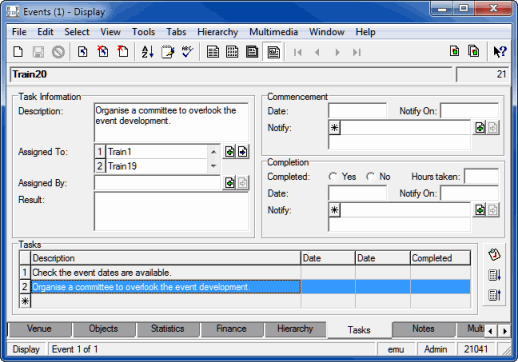This screenshot has width=518, height=362.
Task: Click the Assigned By input field
Action: (157, 183)
